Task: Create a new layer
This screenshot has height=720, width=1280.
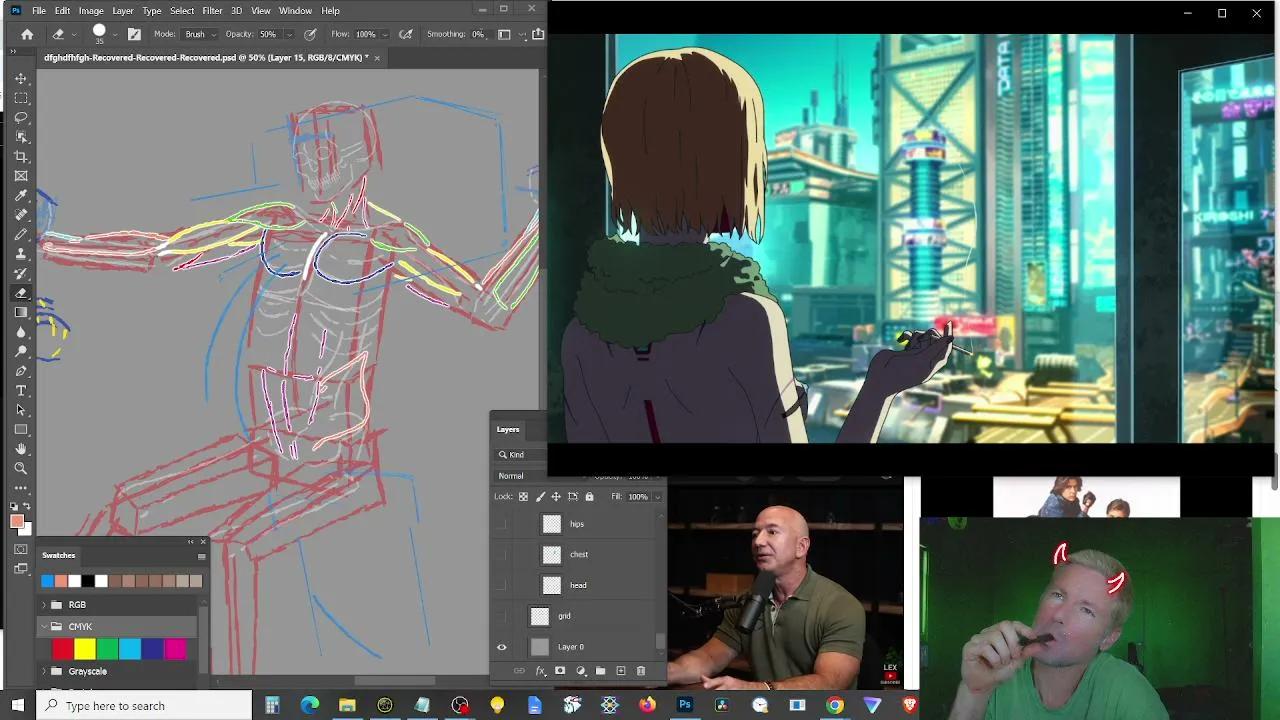Action: [621, 671]
